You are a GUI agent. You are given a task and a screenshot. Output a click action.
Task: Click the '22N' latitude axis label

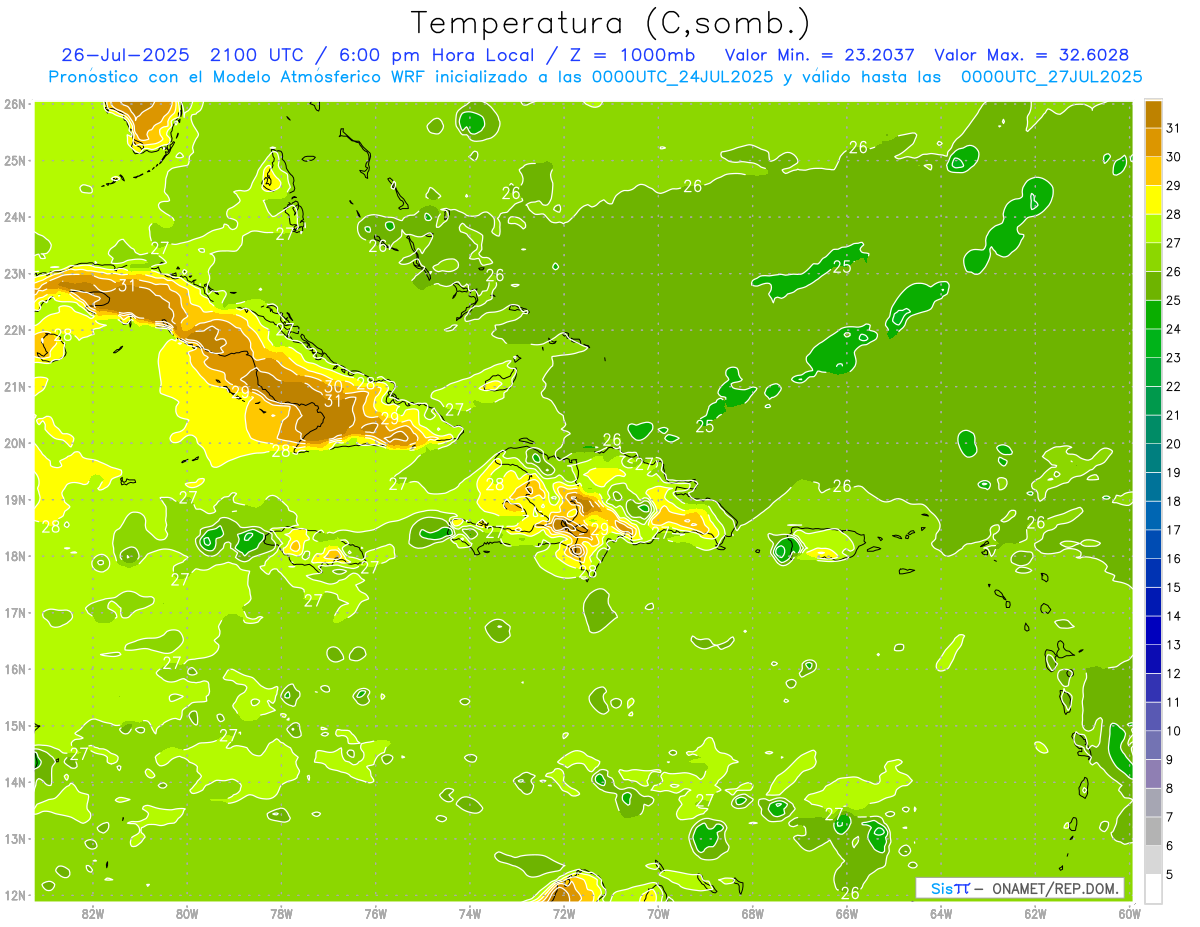pyautogui.click(x=14, y=330)
